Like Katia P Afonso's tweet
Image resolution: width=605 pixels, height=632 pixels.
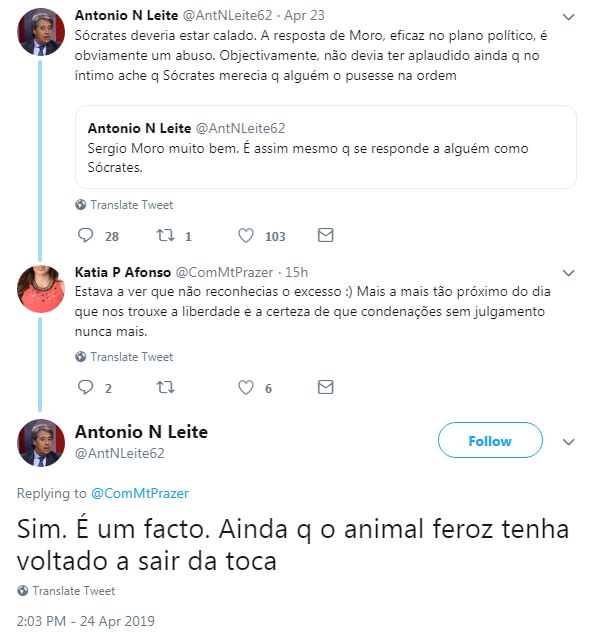tap(246, 388)
